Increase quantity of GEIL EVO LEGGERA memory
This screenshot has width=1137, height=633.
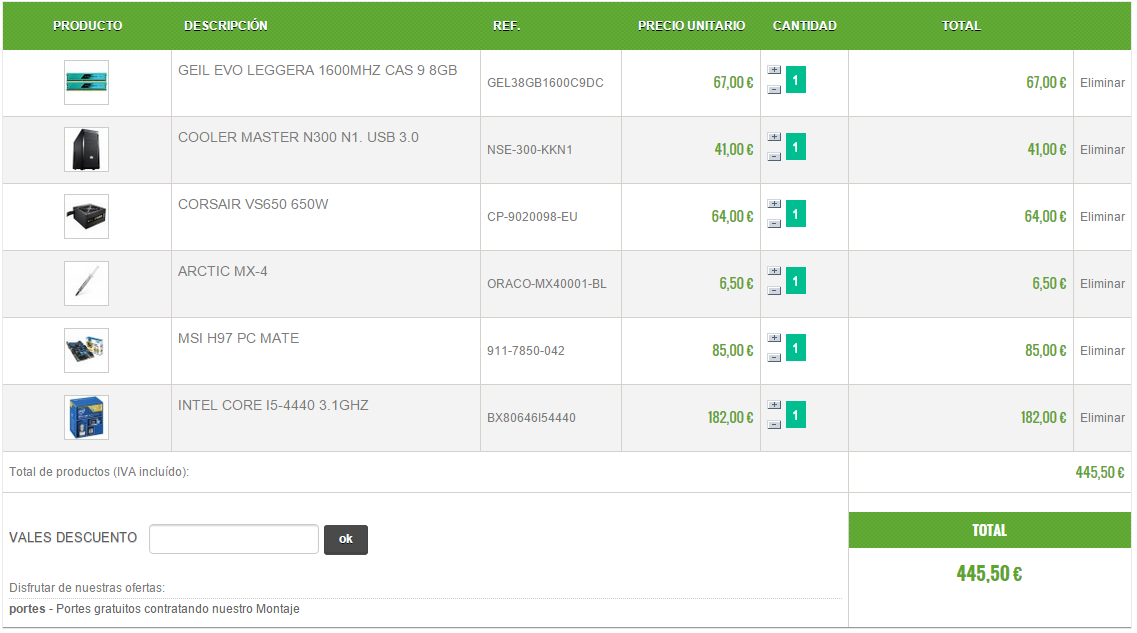coord(774,70)
